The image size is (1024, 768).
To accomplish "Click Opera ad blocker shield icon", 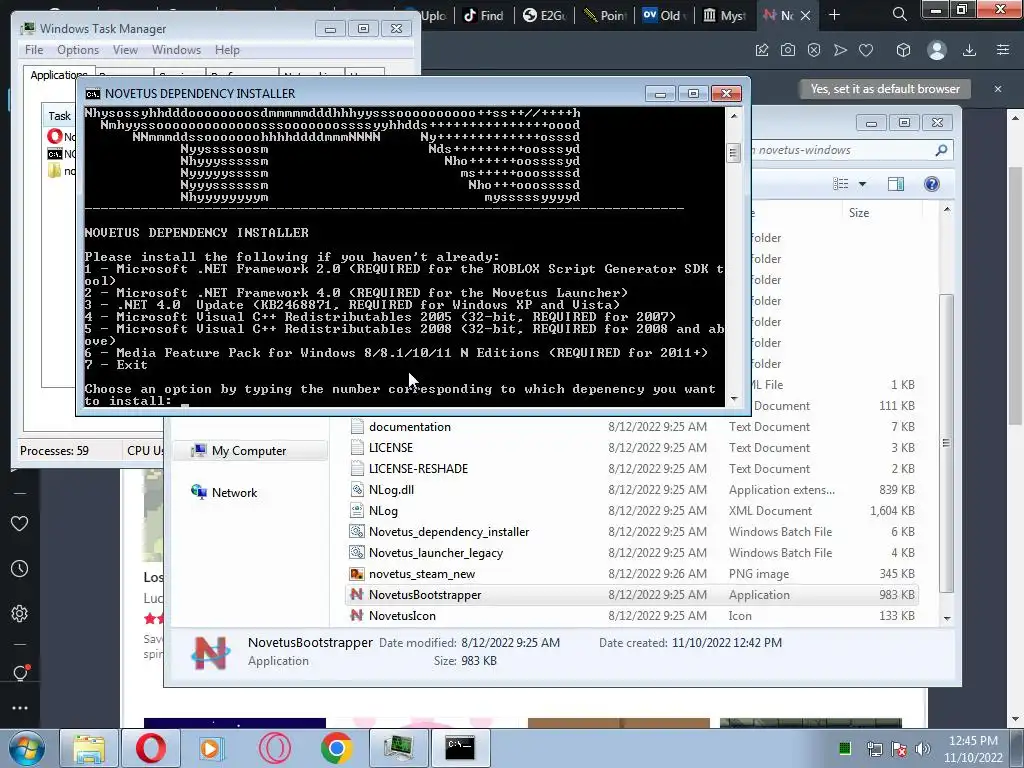I will tap(814, 50).
